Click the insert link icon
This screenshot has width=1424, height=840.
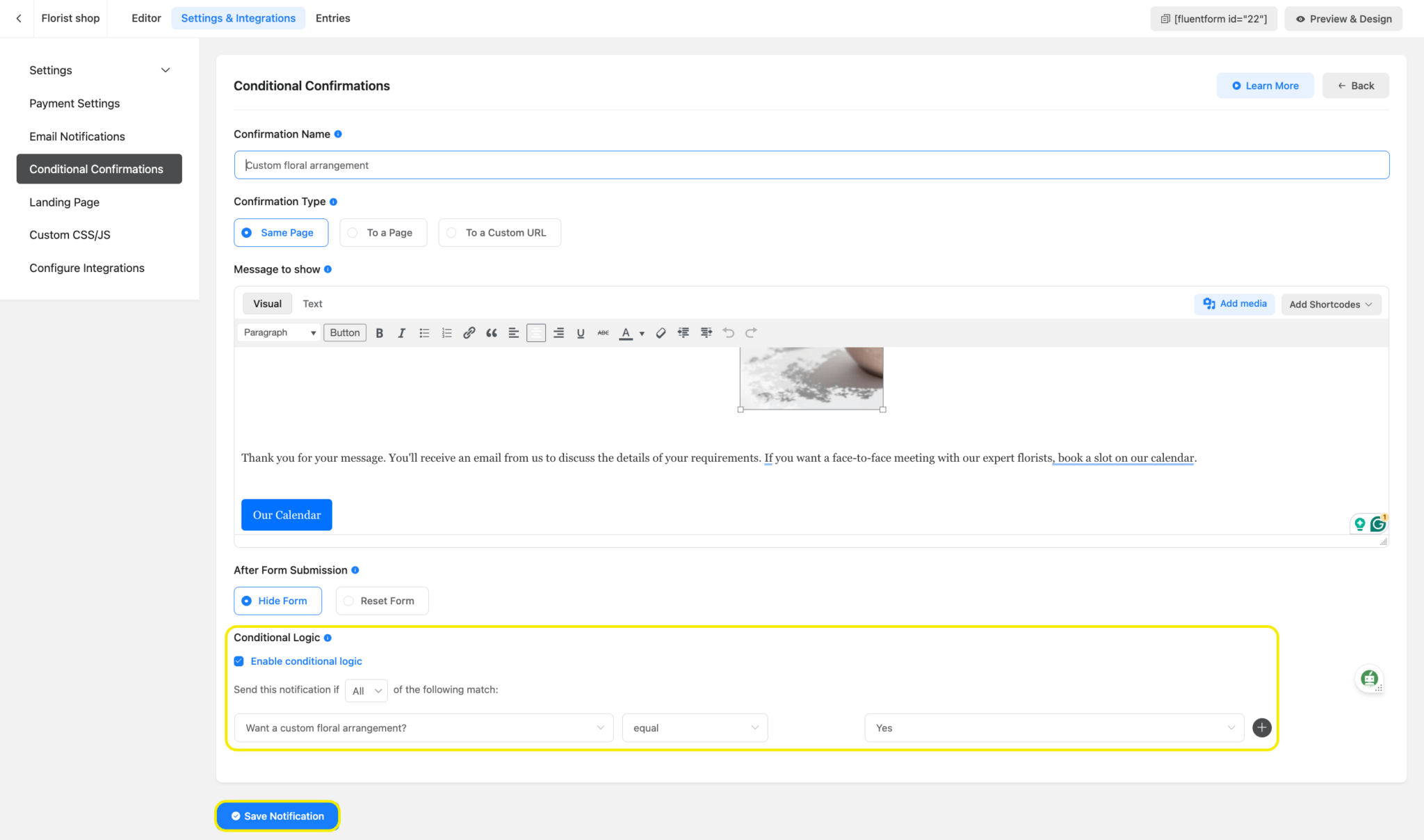(x=469, y=333)
